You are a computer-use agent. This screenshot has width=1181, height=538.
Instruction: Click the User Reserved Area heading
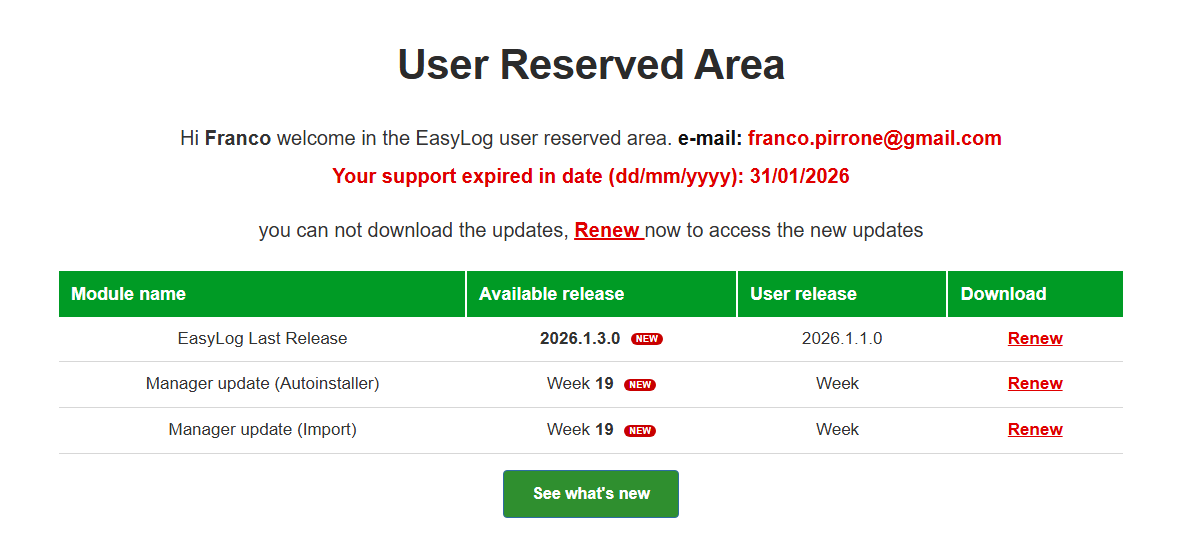(x=591, y=64)
